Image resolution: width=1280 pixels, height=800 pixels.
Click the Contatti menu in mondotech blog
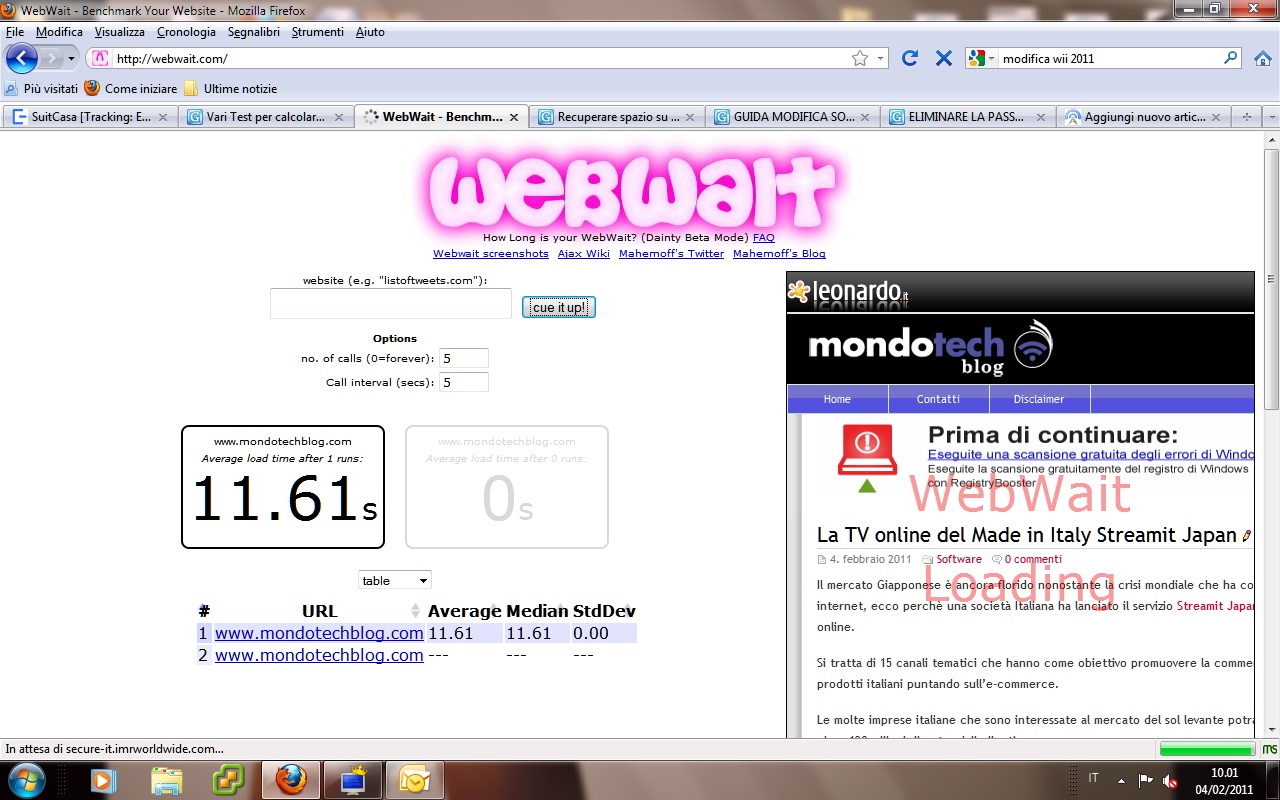coord(938,399)
